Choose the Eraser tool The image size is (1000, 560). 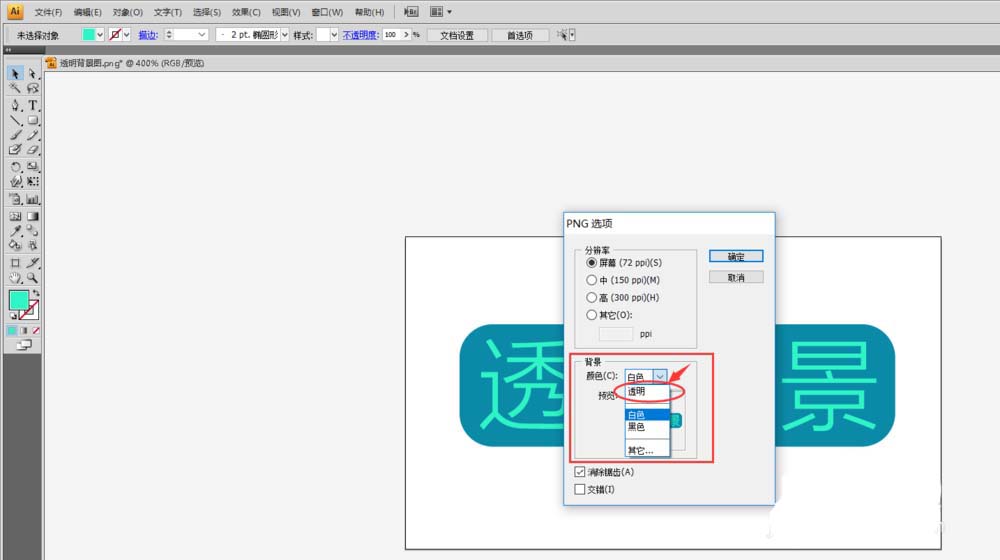click(33, 149)
